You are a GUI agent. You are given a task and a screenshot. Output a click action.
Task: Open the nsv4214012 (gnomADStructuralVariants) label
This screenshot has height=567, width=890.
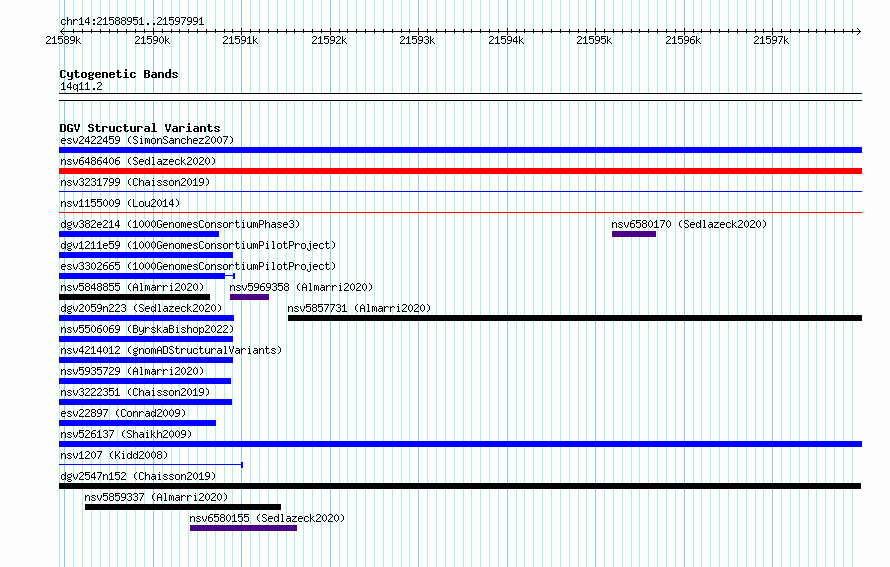click(x=171, y=350)
